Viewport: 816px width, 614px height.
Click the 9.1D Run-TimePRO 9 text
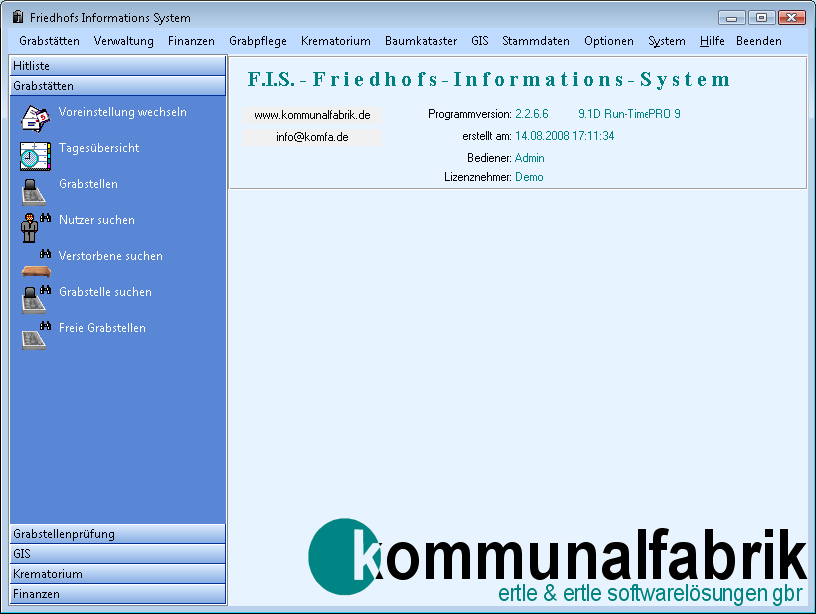pos(629,114)
